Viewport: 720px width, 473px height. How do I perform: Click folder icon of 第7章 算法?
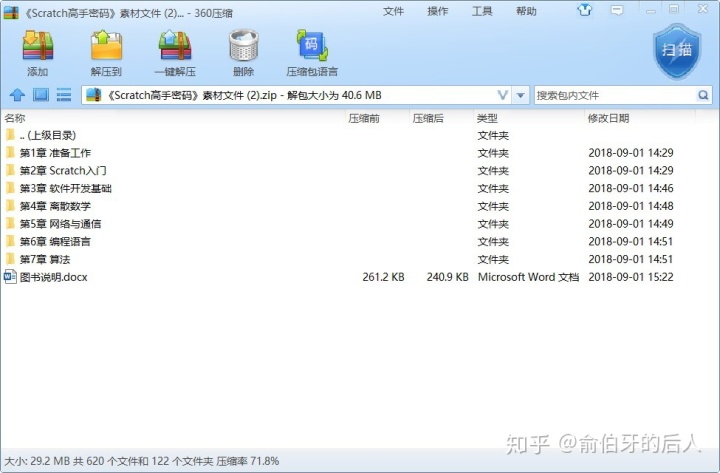point(10,259)
